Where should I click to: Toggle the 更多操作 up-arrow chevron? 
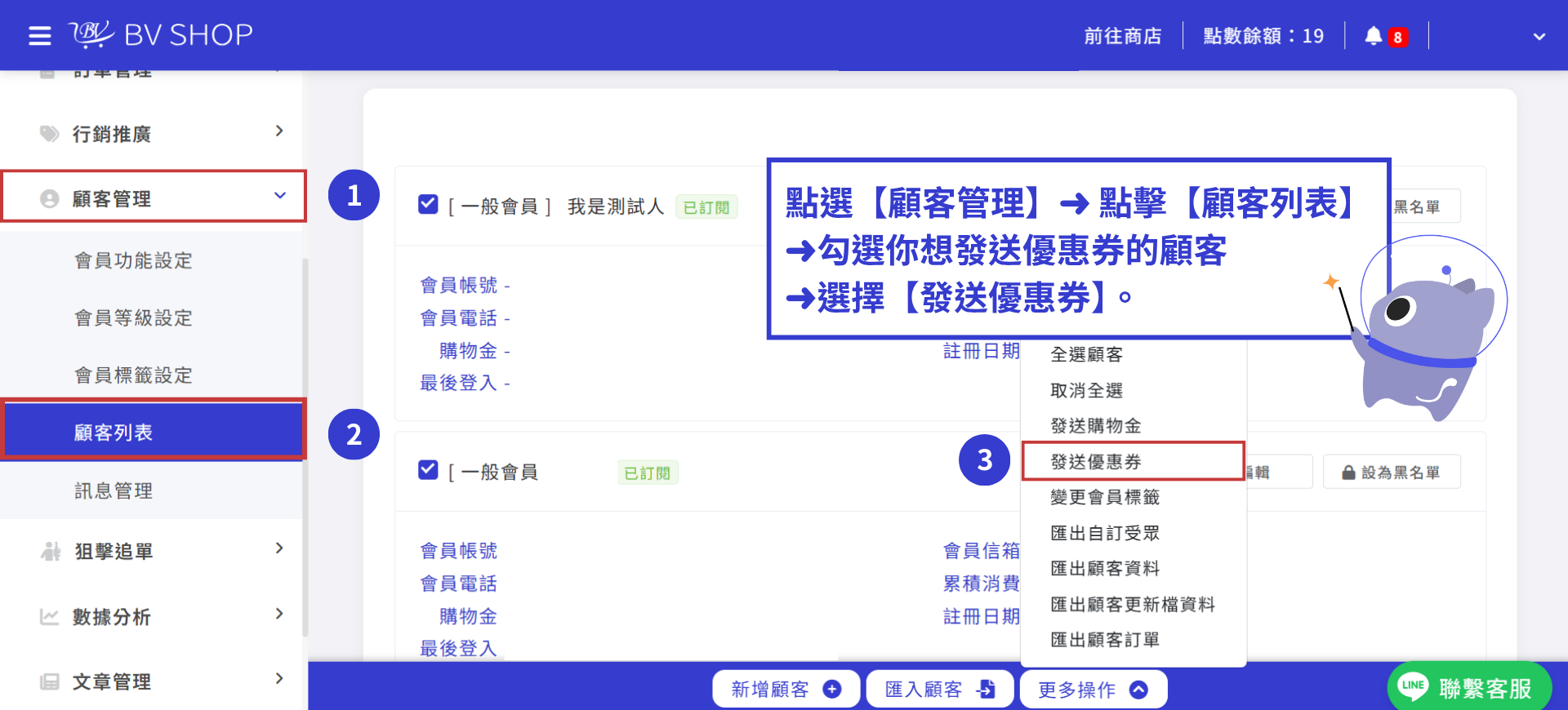click(x=1138, y=690)
